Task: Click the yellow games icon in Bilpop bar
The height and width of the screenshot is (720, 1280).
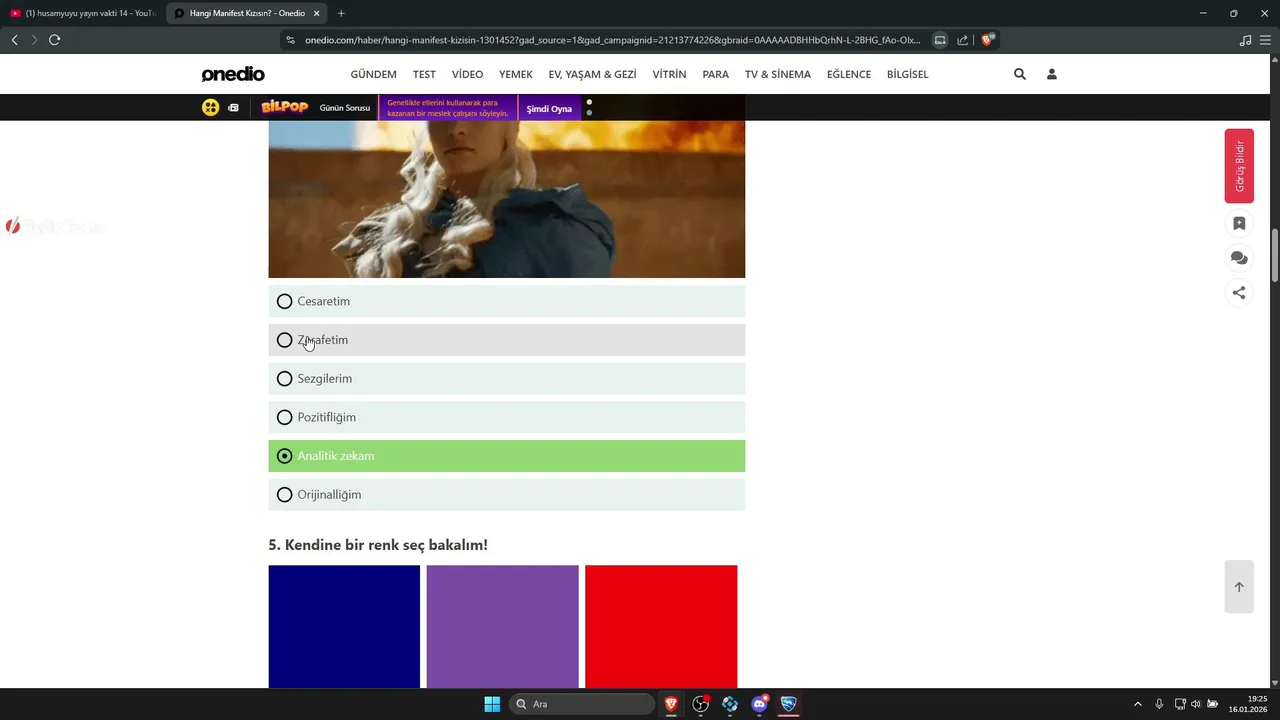Action: pyautogui.click(x=210, y=107)
